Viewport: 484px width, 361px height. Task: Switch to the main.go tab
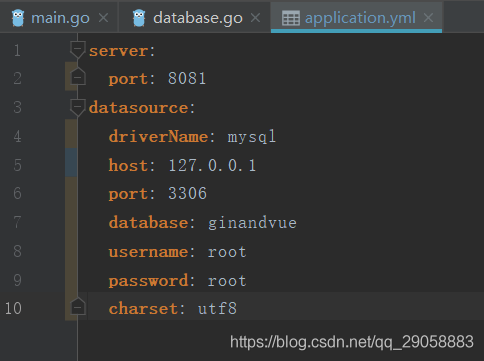tap(60, 18)
